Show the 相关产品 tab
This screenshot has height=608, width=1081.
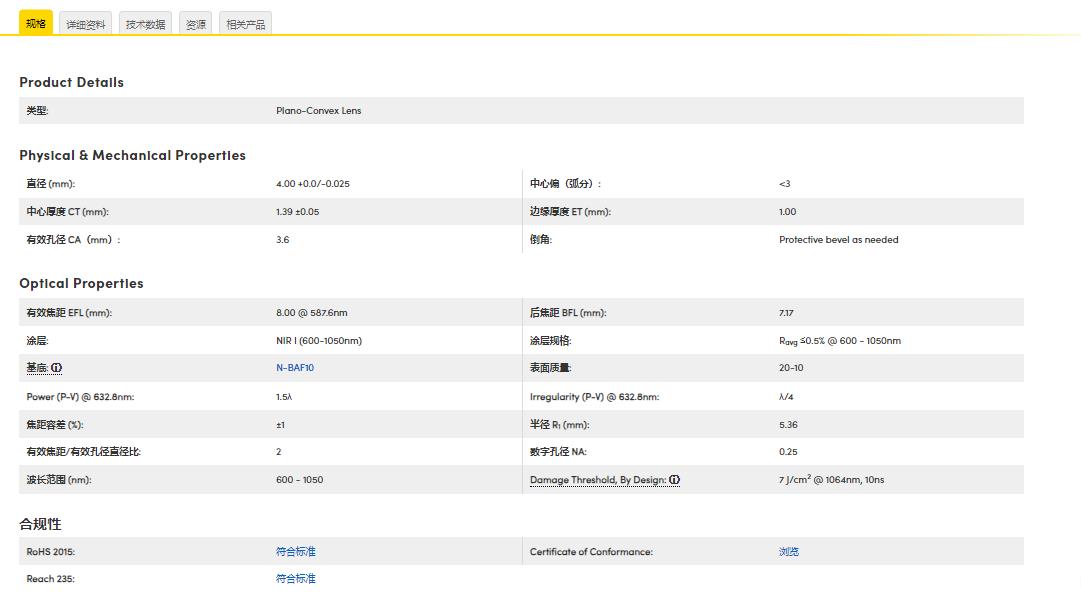tap(245, 24)
